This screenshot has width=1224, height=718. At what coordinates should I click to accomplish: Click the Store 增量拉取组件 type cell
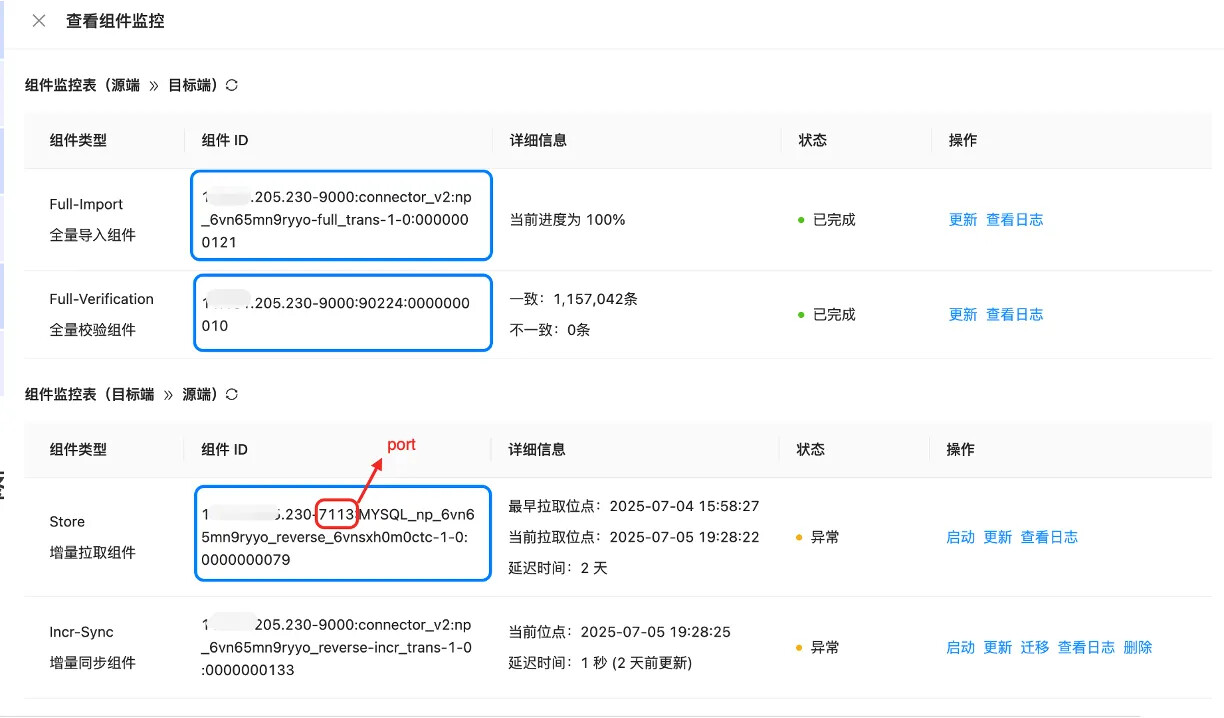[x=92, y=537]
